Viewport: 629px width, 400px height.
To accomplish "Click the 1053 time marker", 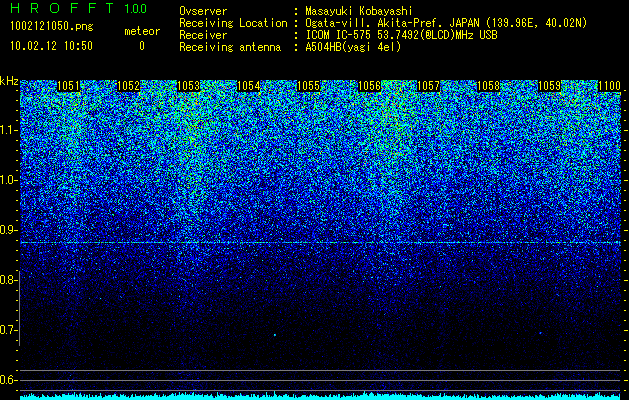I will pos(189,86).
